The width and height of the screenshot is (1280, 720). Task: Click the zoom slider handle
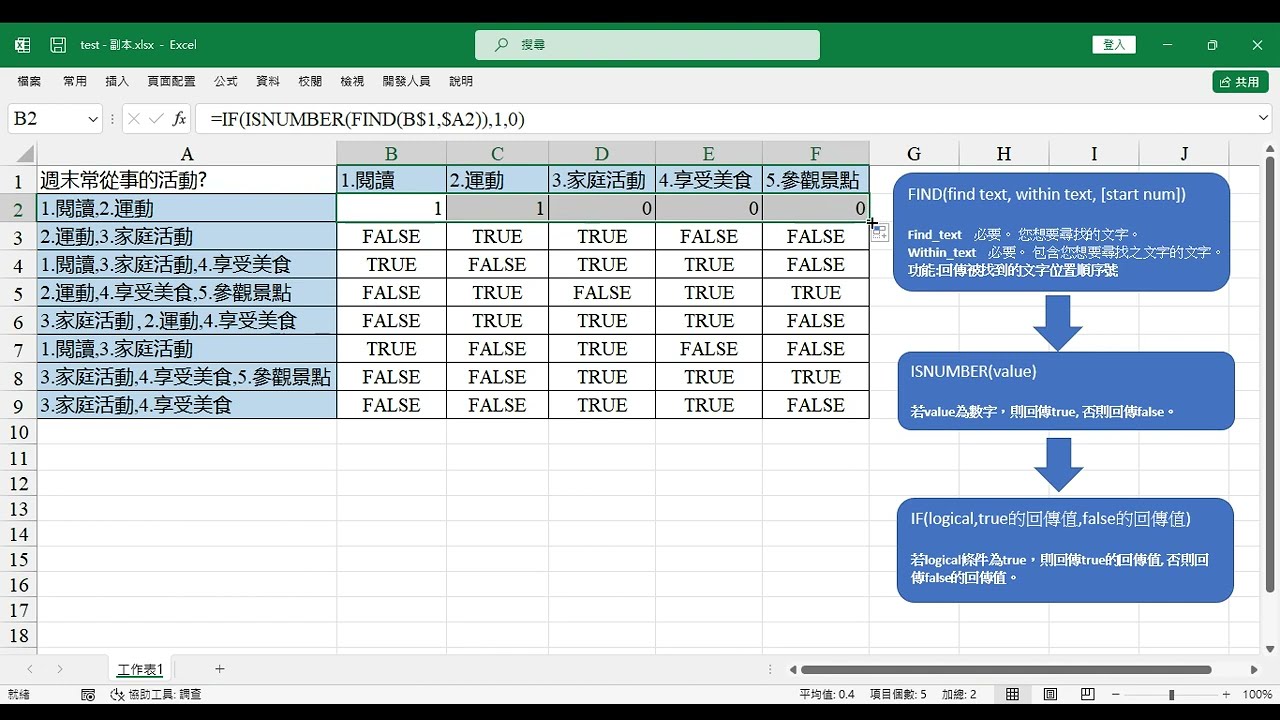(x=1171, y=694)
